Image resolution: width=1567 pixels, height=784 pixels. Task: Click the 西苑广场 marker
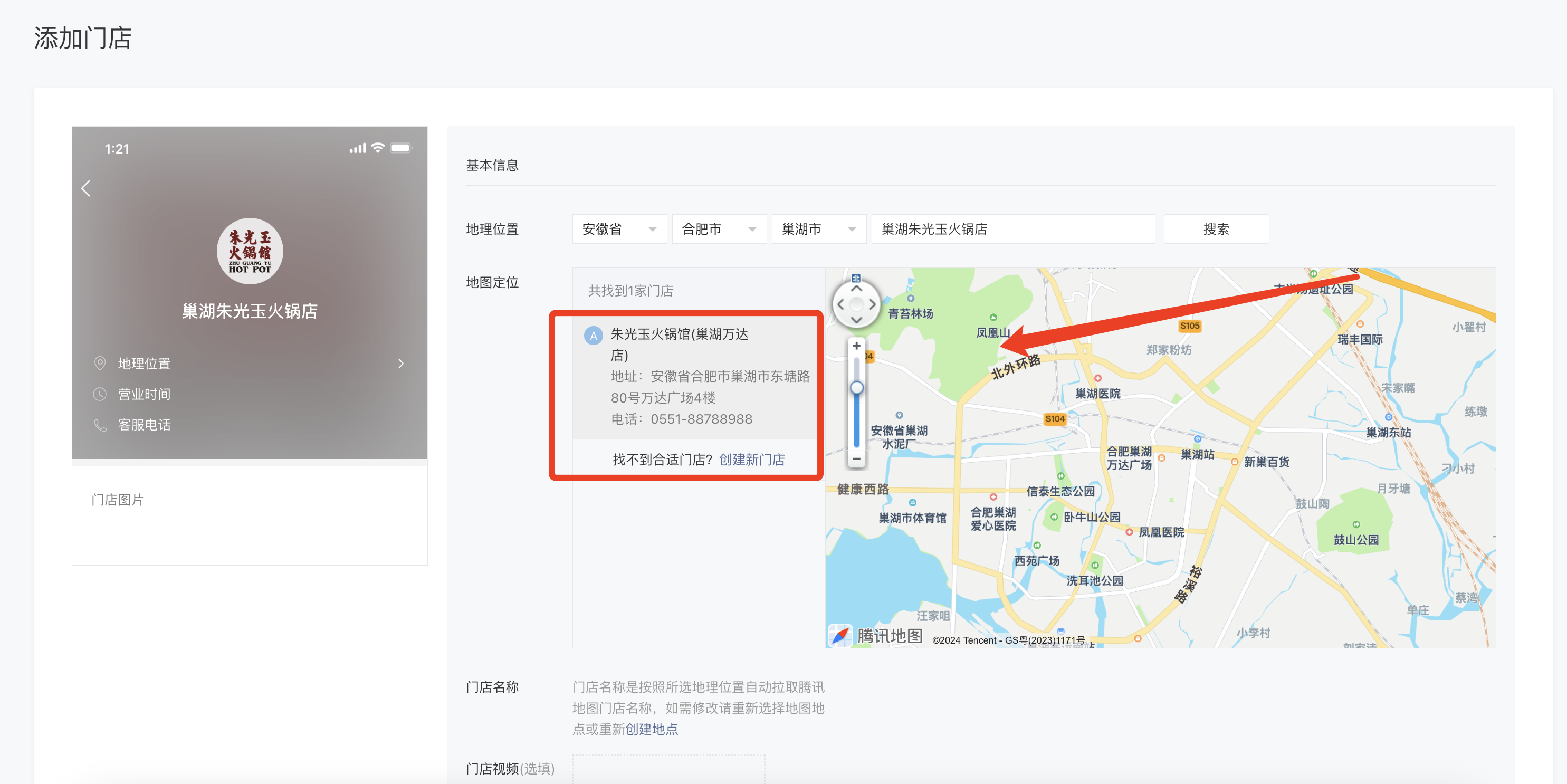pos(1037,546)
